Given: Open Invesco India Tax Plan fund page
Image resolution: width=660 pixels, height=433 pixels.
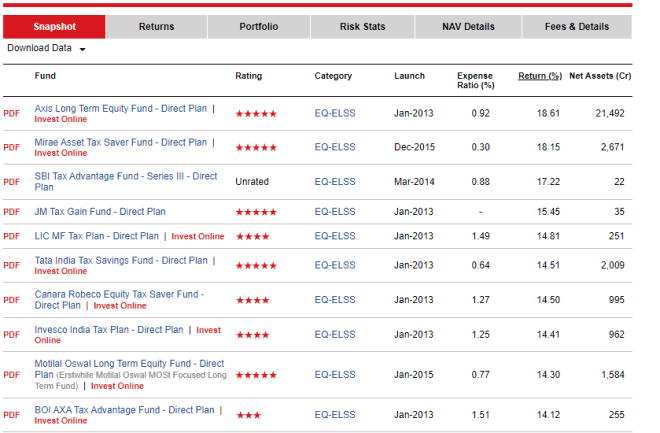Looking at the screenshot, I should point(109,329).
